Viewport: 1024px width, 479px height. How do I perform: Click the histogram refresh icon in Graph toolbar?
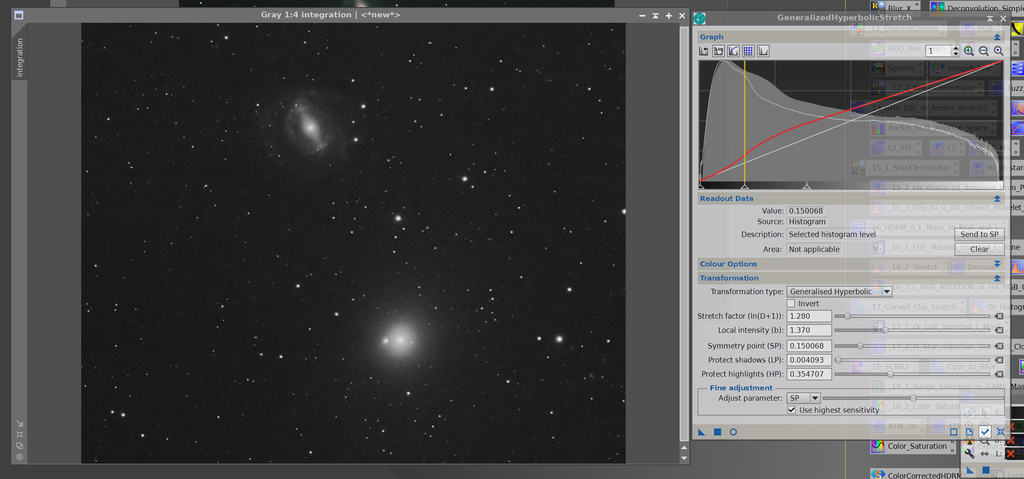click(704, 51)
